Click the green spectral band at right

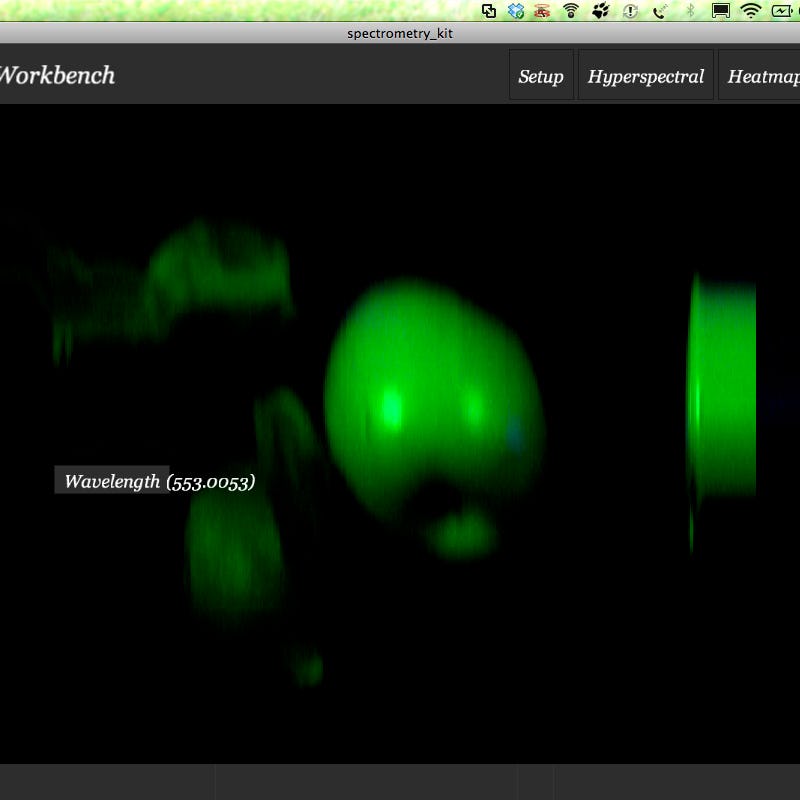point(722,390)
